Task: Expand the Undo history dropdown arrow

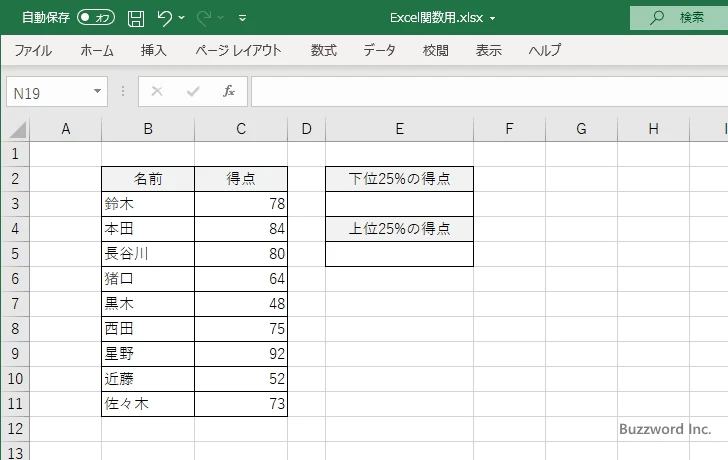Action: pos(182,18)
